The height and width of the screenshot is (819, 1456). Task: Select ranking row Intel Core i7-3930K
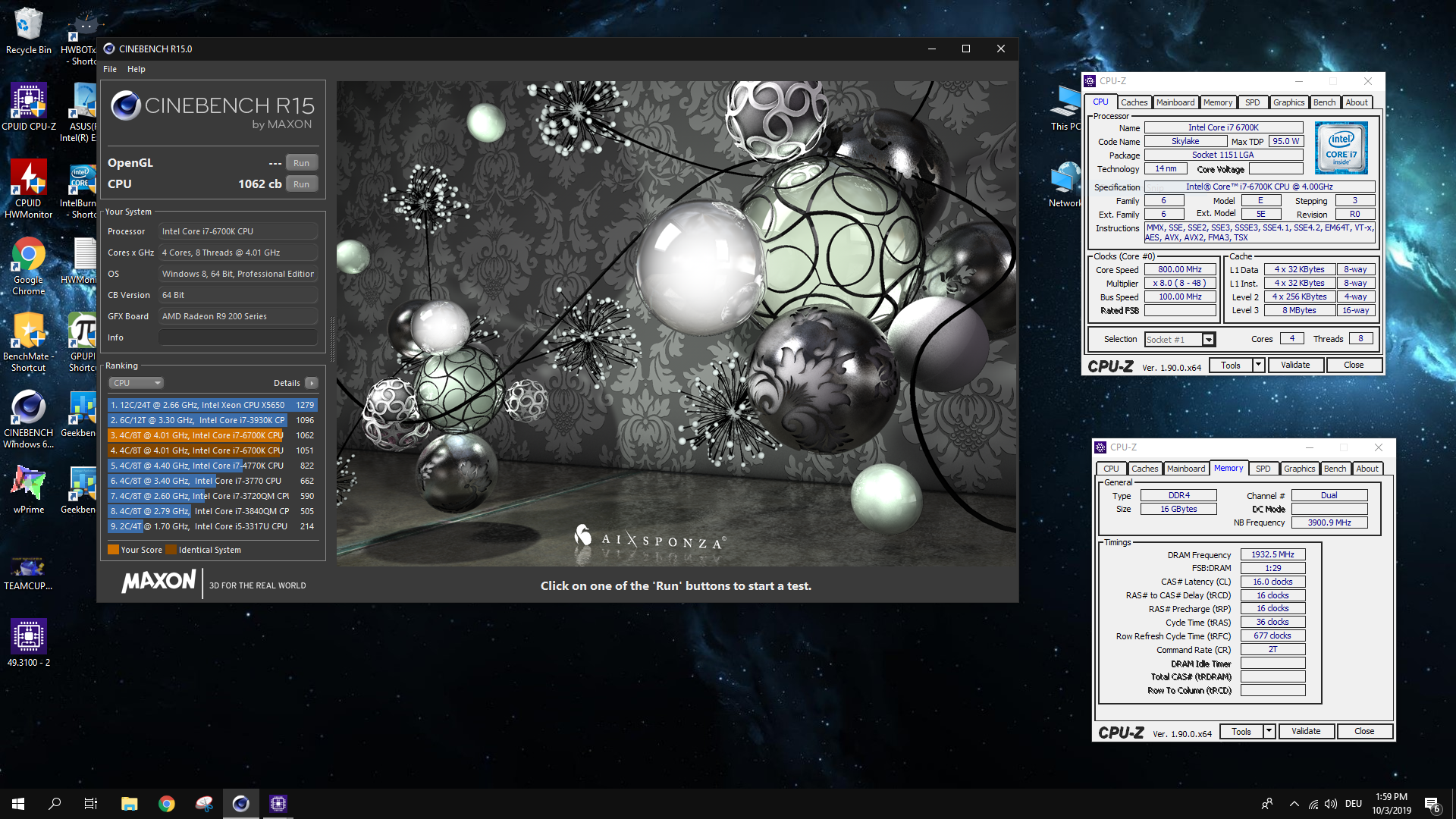tap(212, 420)
